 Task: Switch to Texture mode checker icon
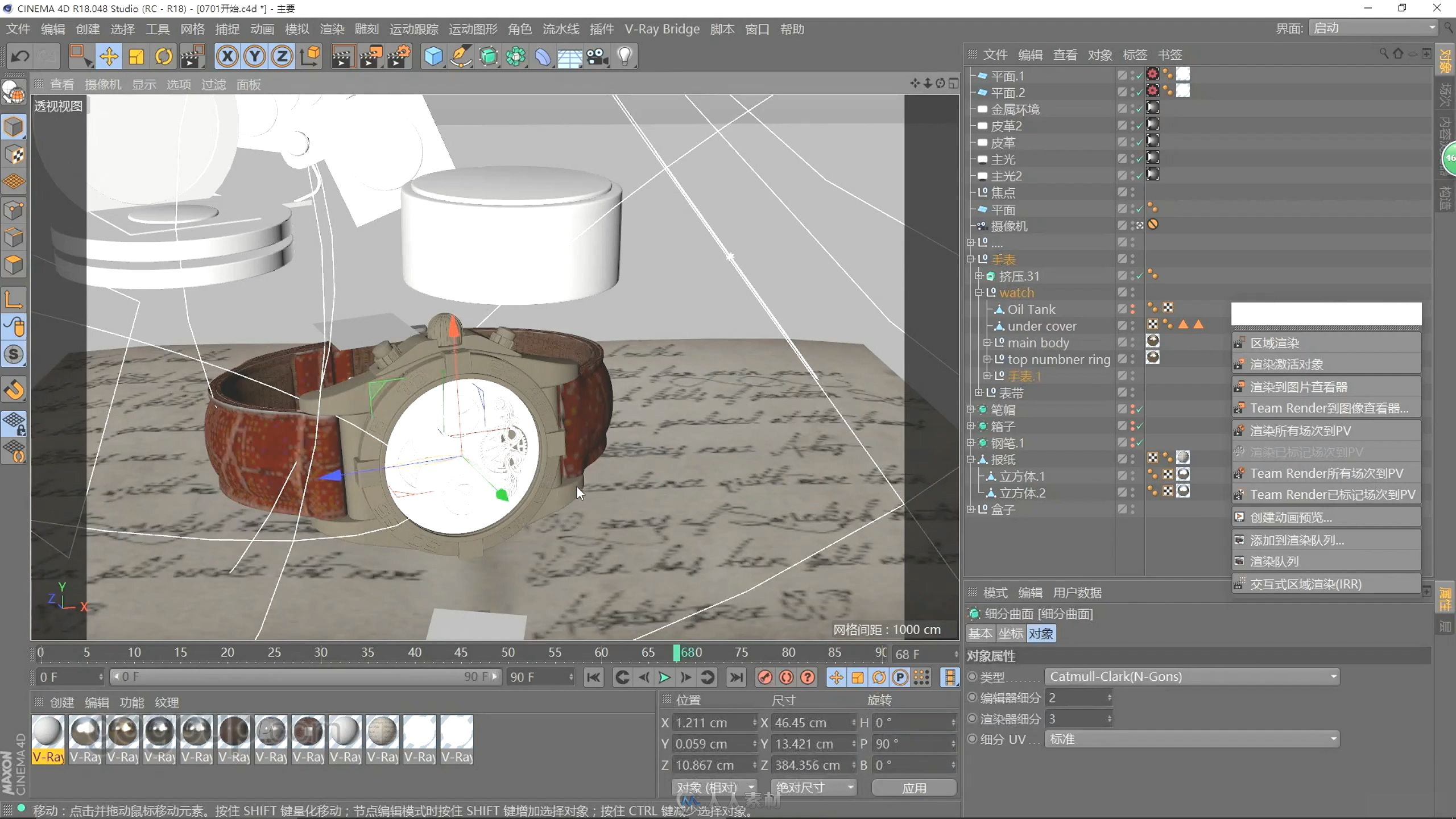point(14,155)
